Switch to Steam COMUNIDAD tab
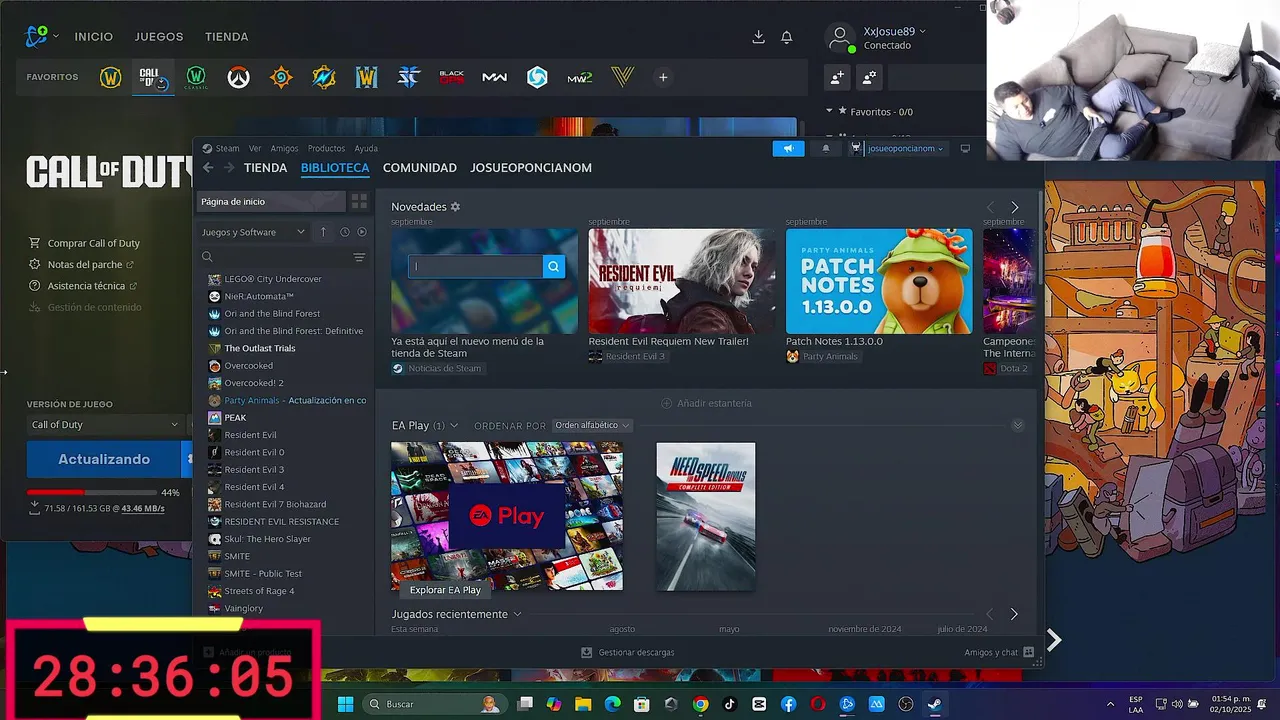Viewport: 1280px width, 720px height. tap(420, 168)
